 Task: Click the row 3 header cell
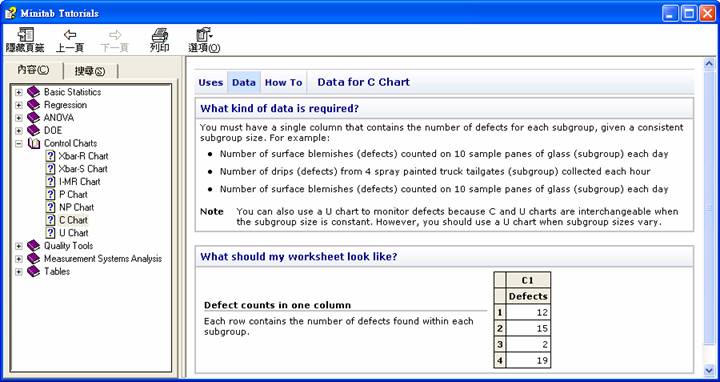pyautogui.click(x=500, y=345)
